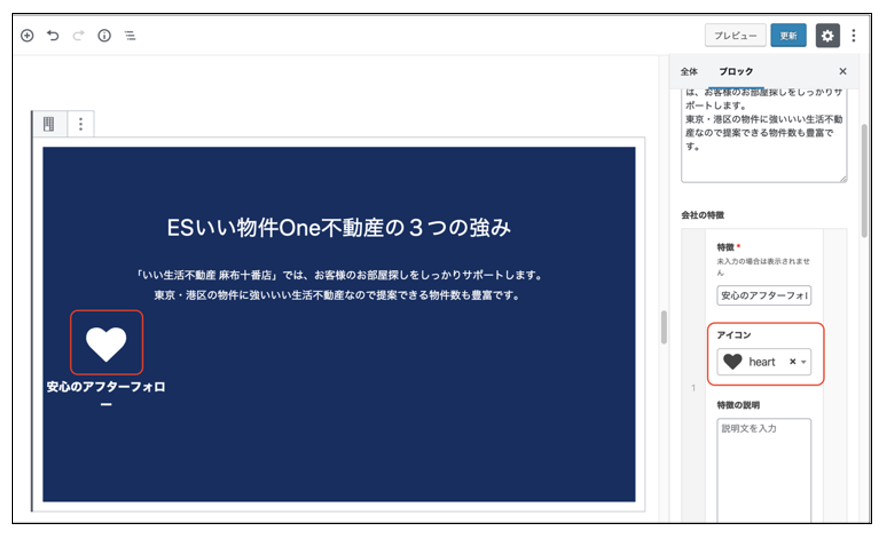
Task: Toggle the settings gear panel
Action: 827,35
